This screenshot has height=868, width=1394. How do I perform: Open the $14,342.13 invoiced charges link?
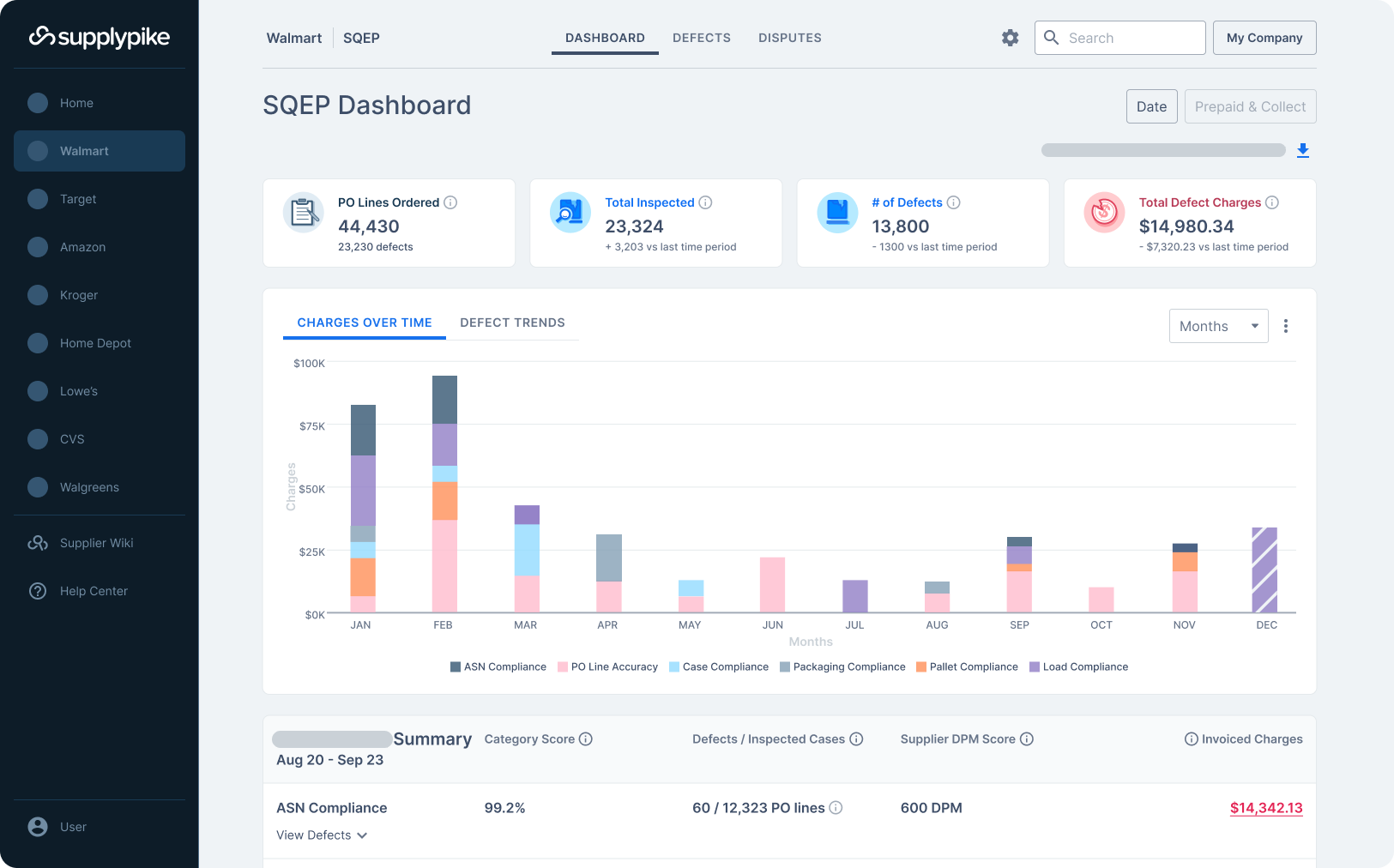[1266, 808]
